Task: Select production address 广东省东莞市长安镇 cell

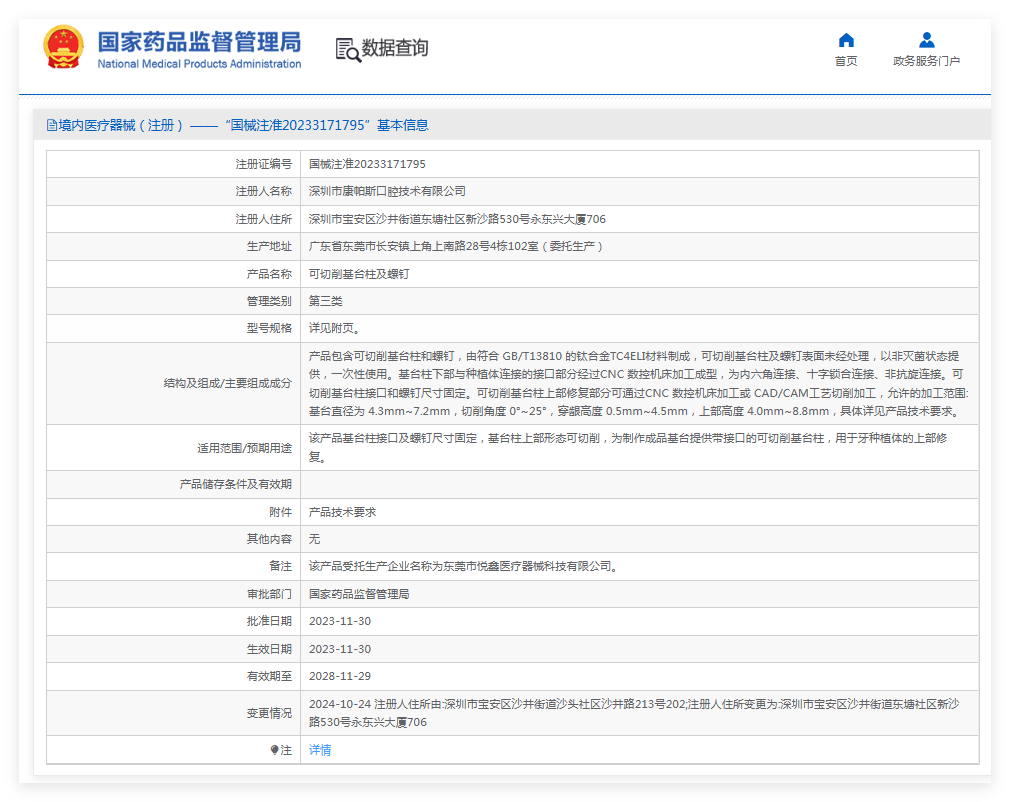Action: point(455,246)
